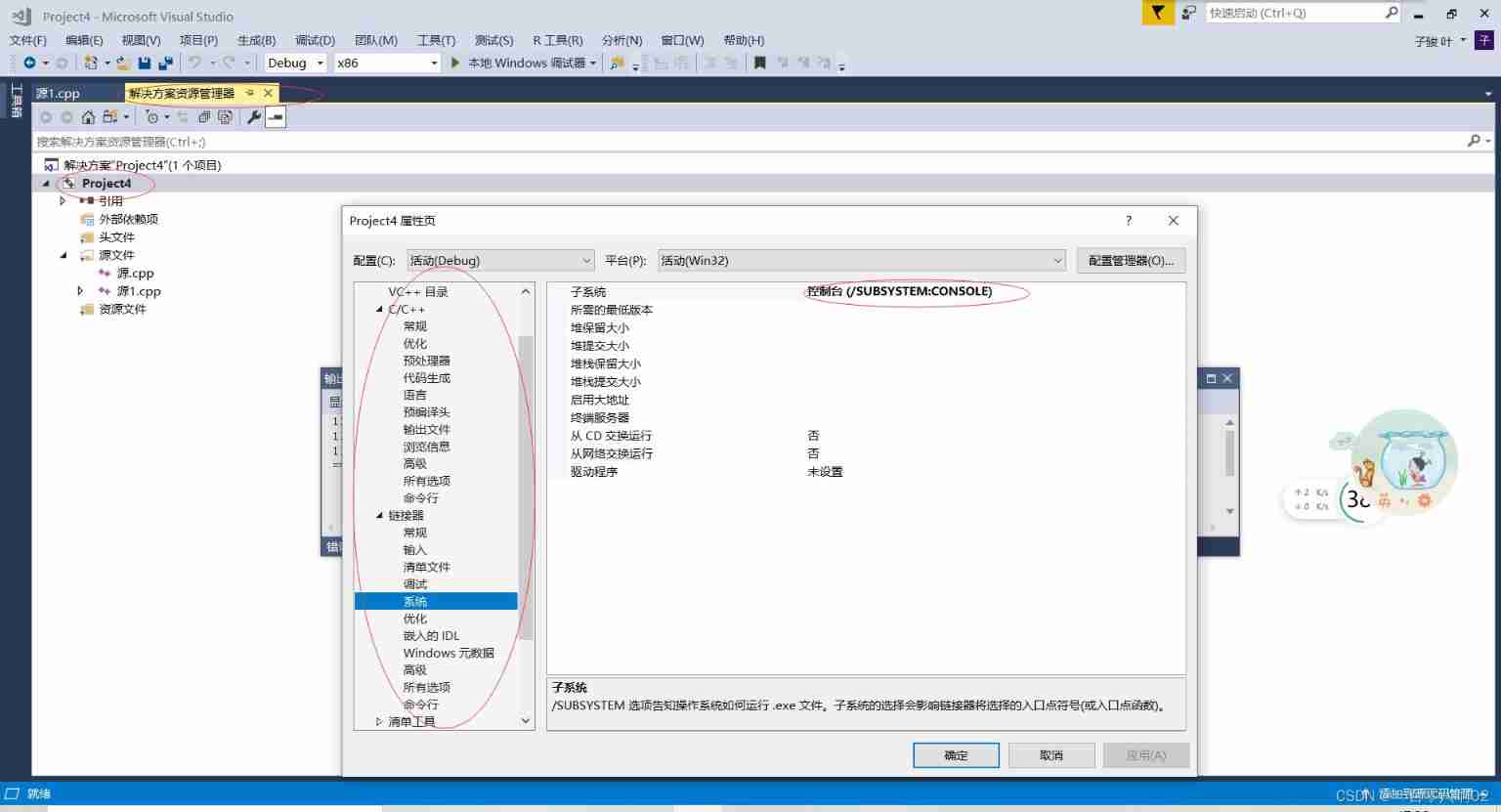Open the 调试(D) menu
The width and height of the screenshot is (1501, 812).
pos(315,40)
